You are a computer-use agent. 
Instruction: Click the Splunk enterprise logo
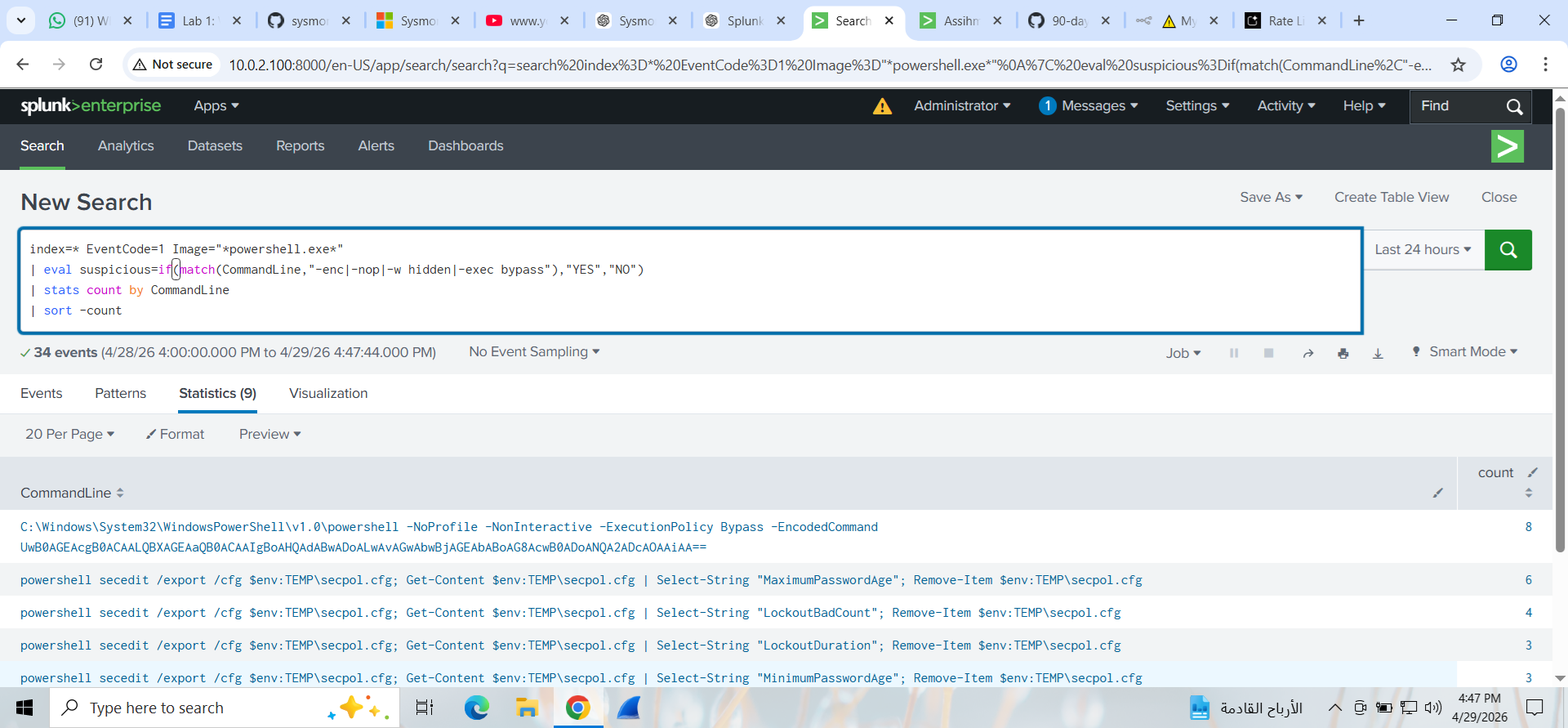coord(91,105)
